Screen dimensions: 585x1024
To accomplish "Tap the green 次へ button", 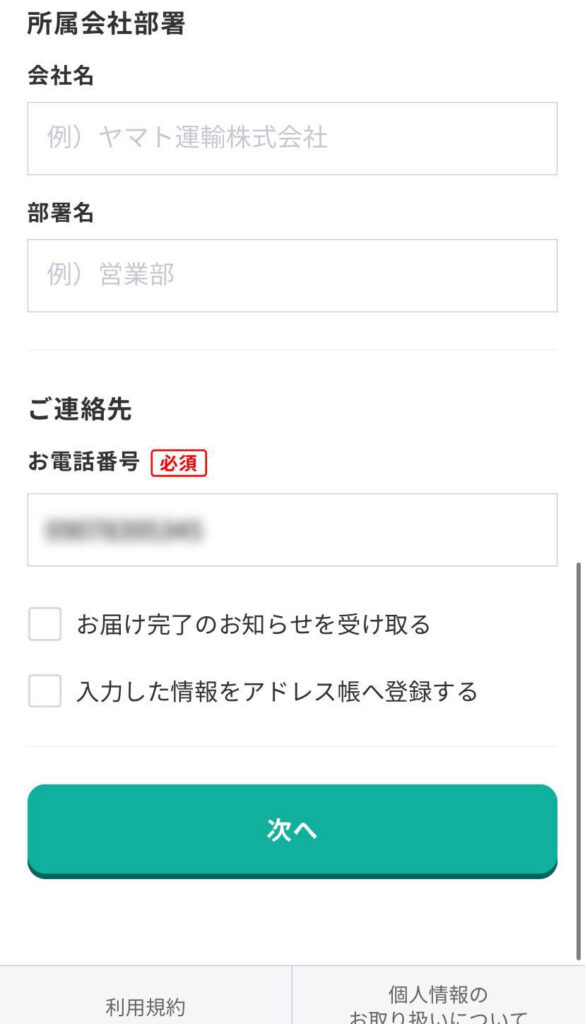I will (x=292, y=830).
